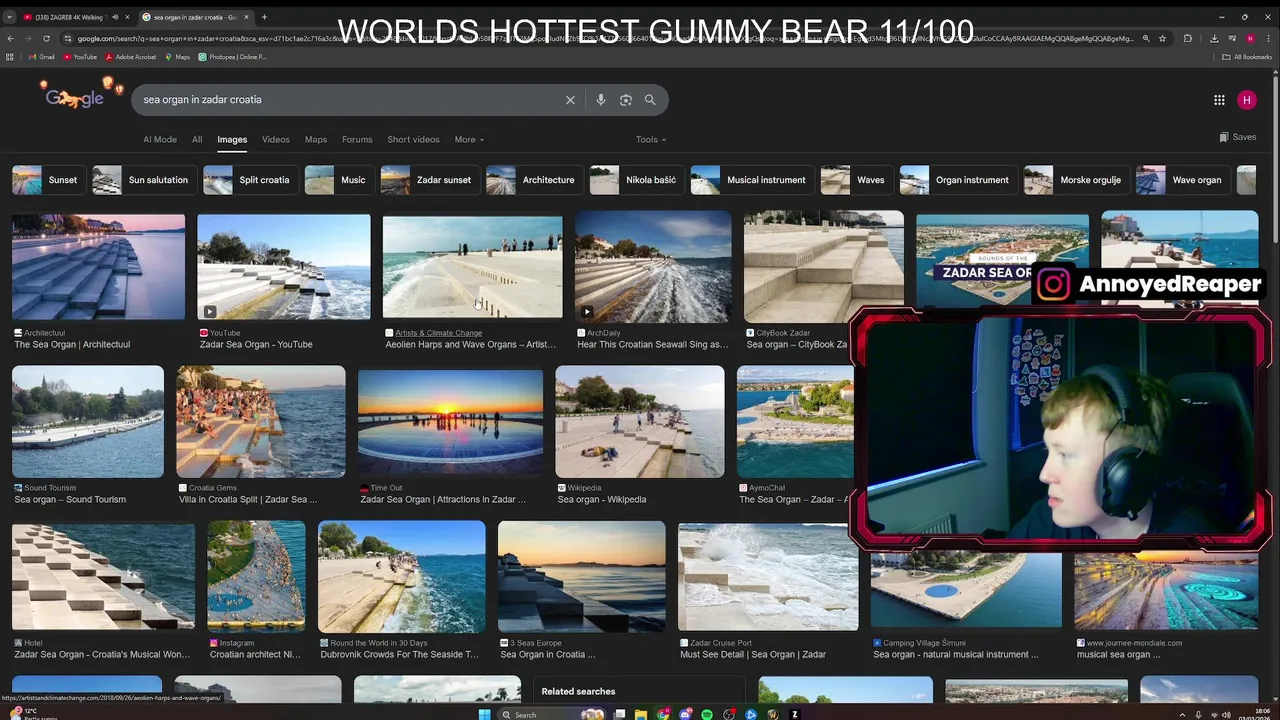Open the Zadar Sea Organ YouTube thumbnail
This screenshot has height=720, width=1280.
point(284,267)
